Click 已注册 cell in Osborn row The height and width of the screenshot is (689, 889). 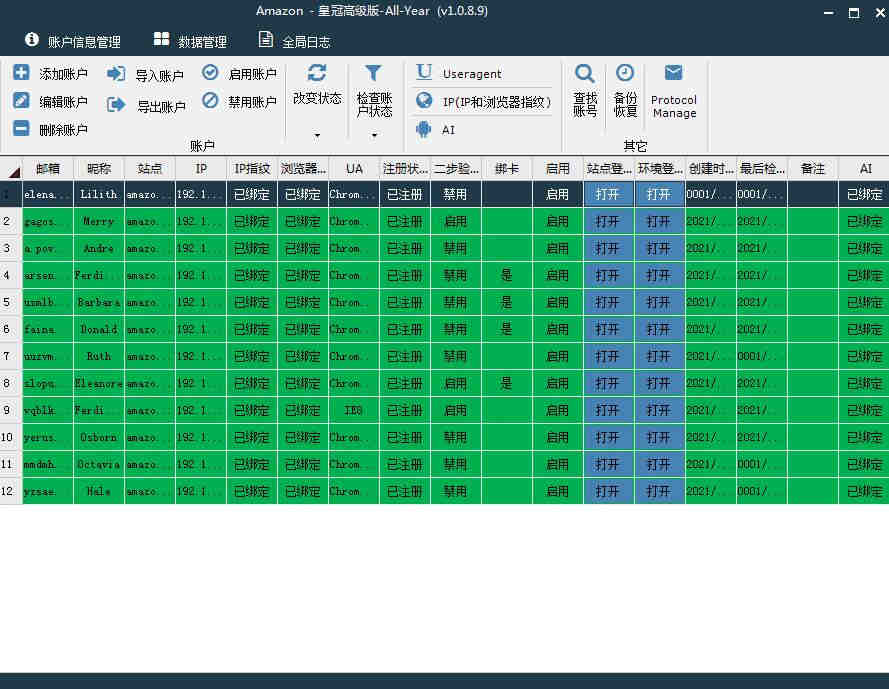(405, 437)
